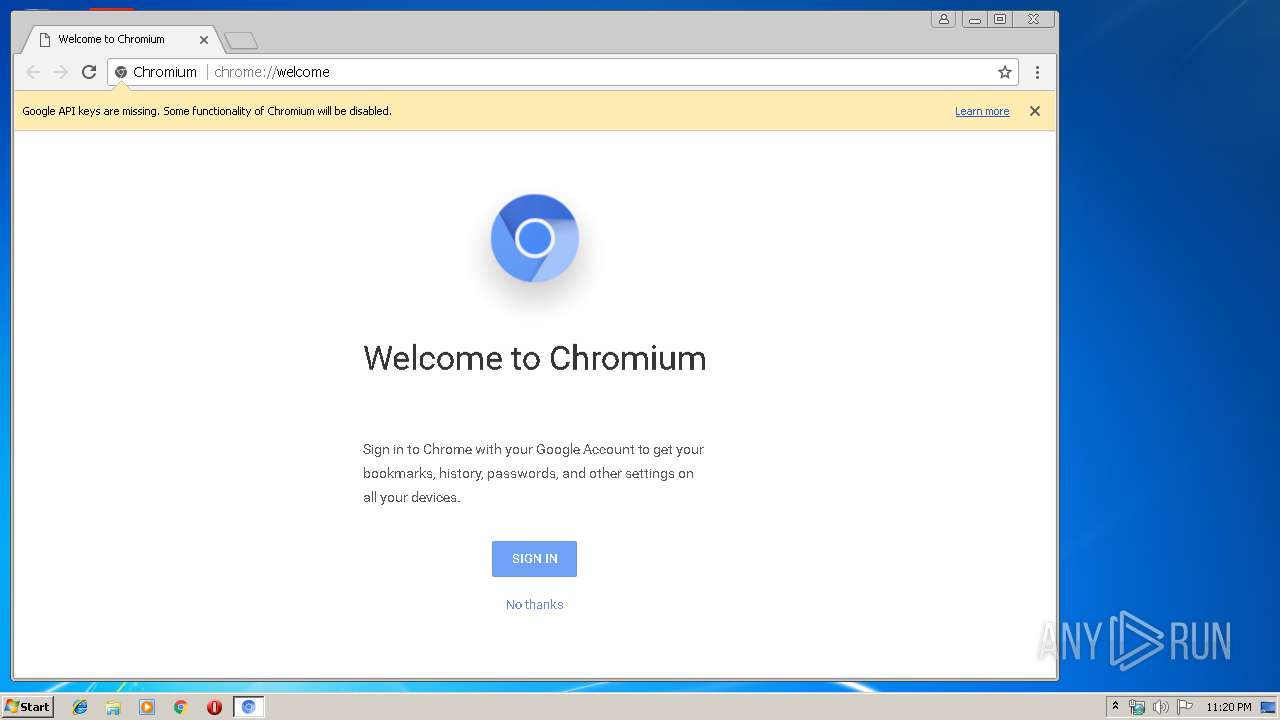This screenshot has width=1280, height=720.
Task: Click the browser back arrow
Action: [33, 72]
